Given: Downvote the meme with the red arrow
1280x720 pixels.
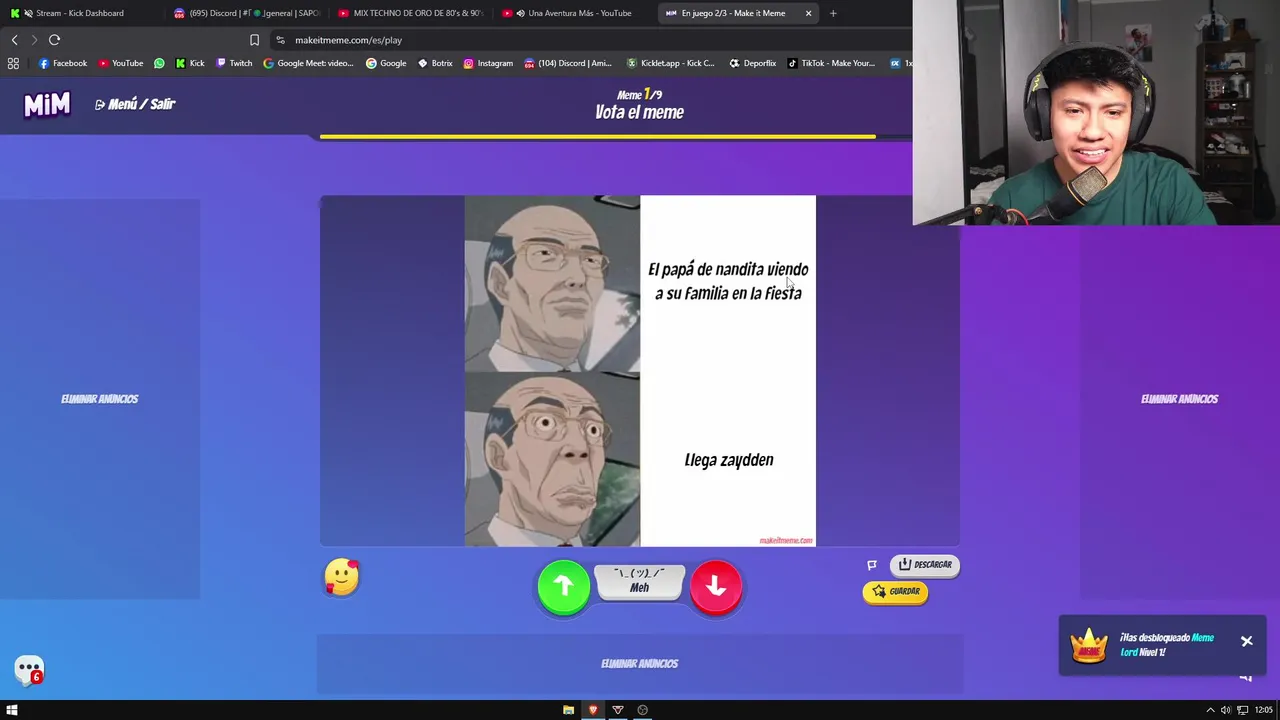Looking at the screenshot, I should tap(715, 587).
